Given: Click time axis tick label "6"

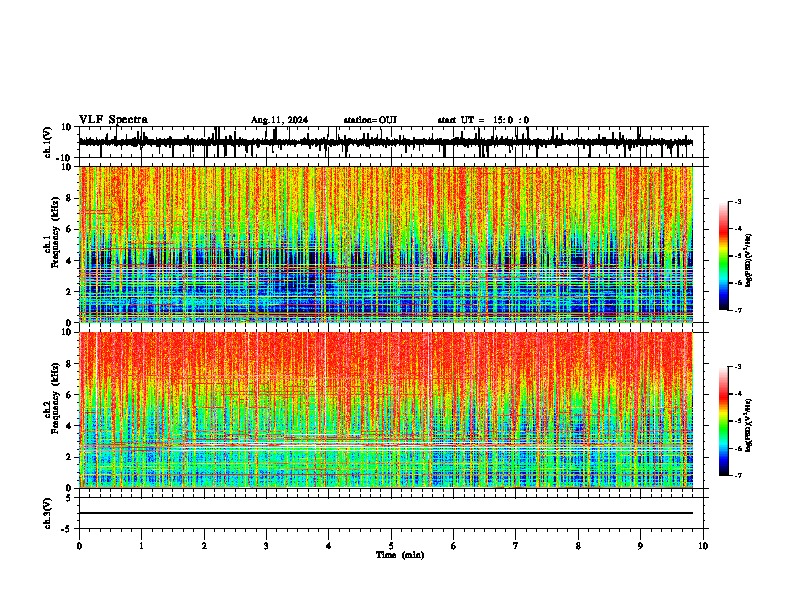Looking at the screenshot, I should (x=453, y=546).
